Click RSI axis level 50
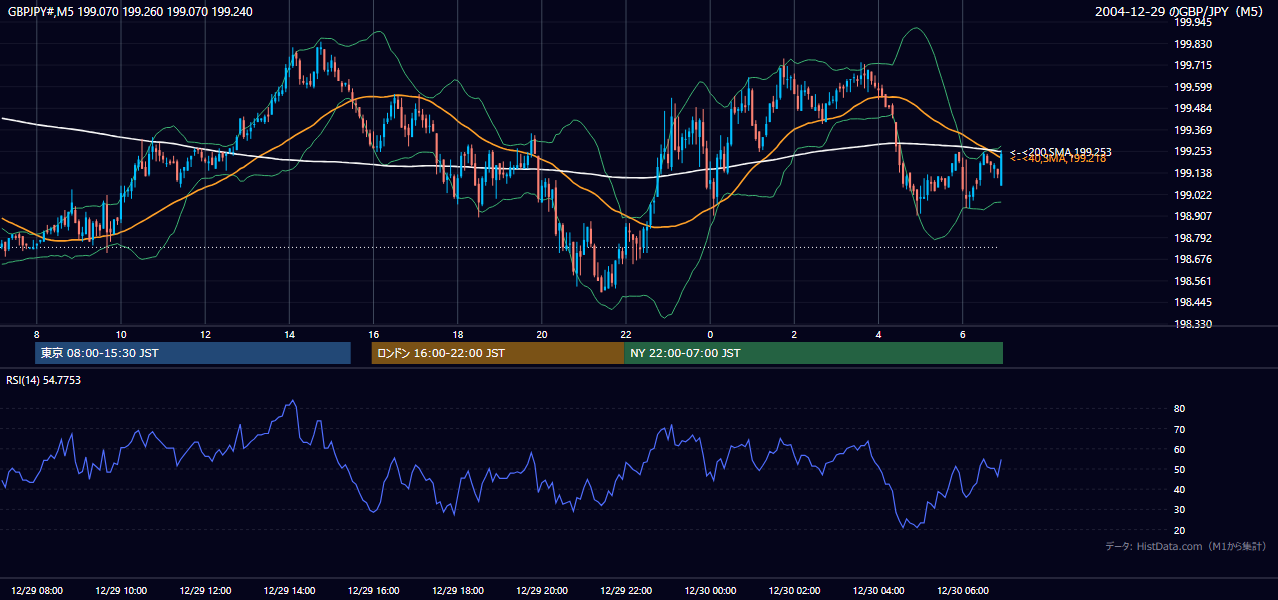This screenshot has height=600, width=1278. click(1180, 469)
